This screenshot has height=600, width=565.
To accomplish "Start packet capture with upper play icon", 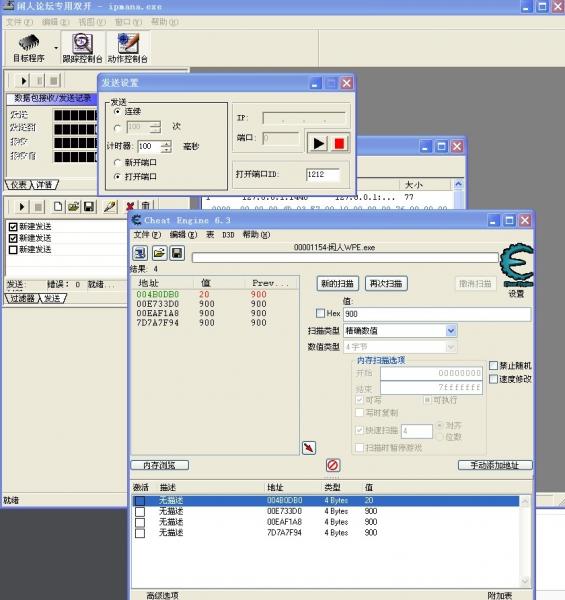I will [23, 81].
